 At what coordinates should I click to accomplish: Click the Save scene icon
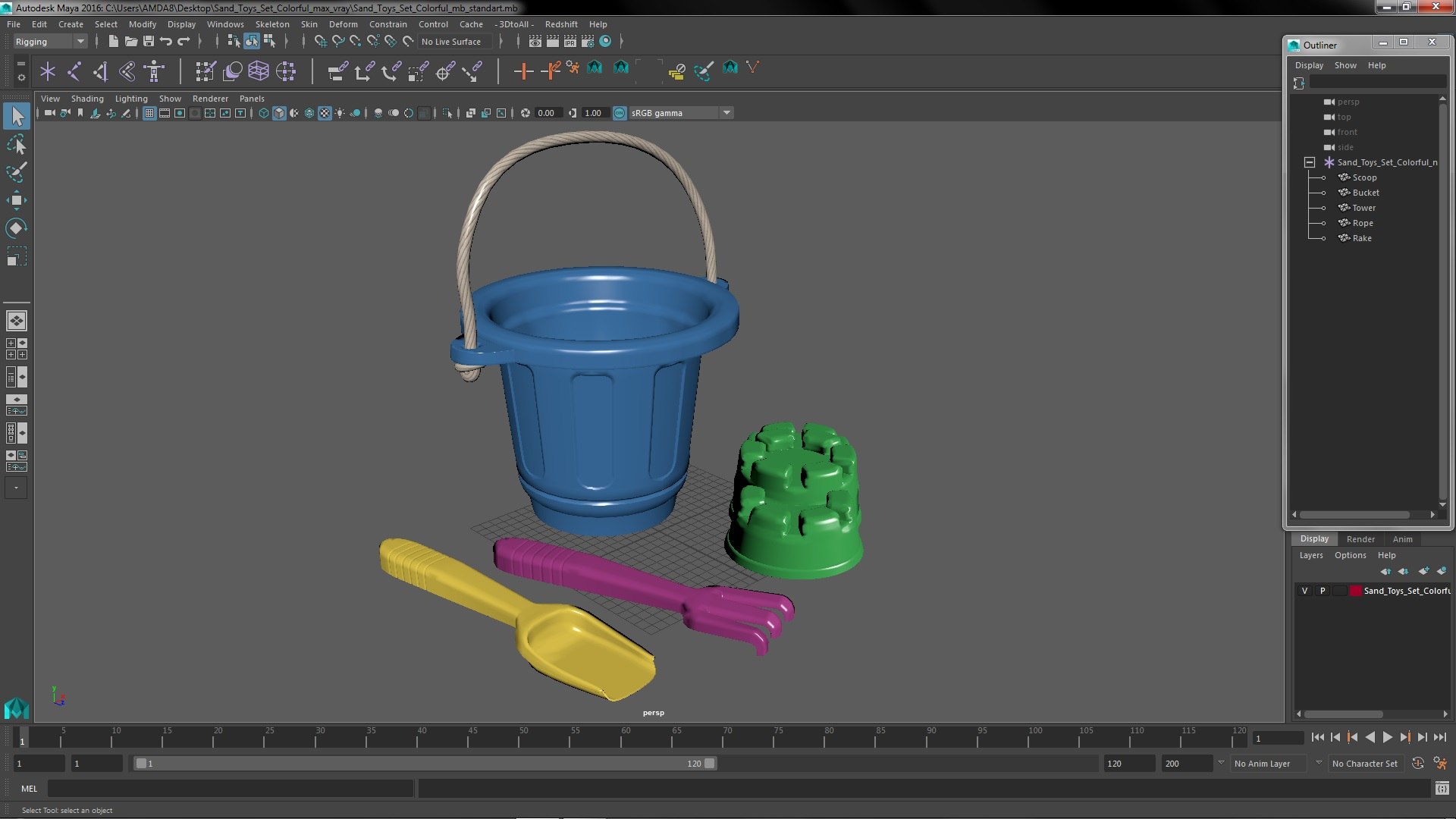point(149,41)
